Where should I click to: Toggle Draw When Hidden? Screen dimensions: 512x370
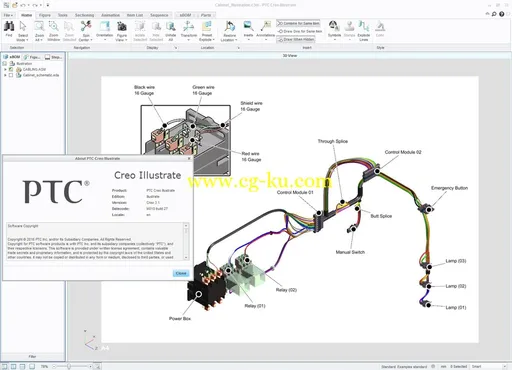point(296,39)
